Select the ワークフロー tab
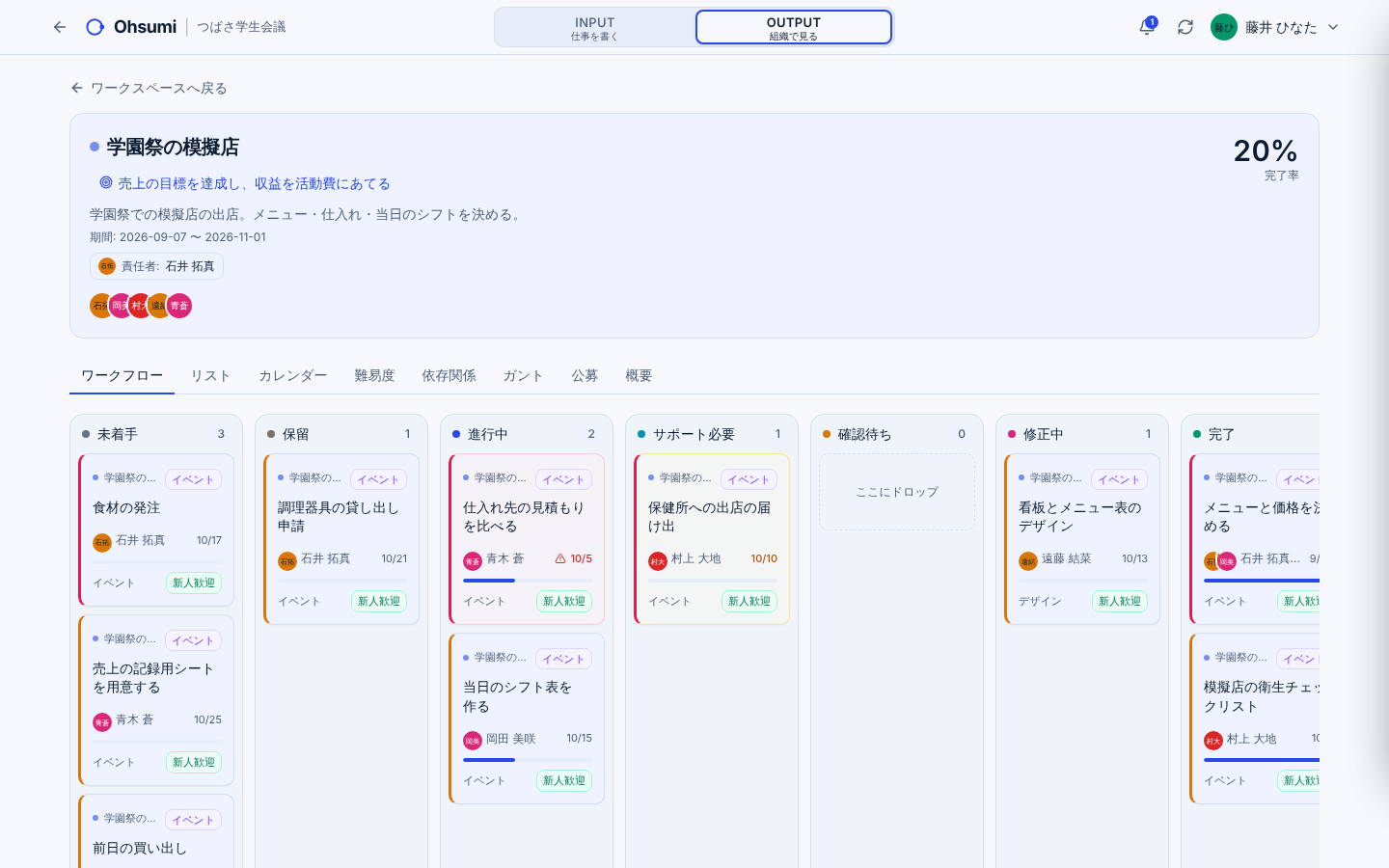Image resolution: width=1389 pixels, height=868 pixels. coord(122,375)
